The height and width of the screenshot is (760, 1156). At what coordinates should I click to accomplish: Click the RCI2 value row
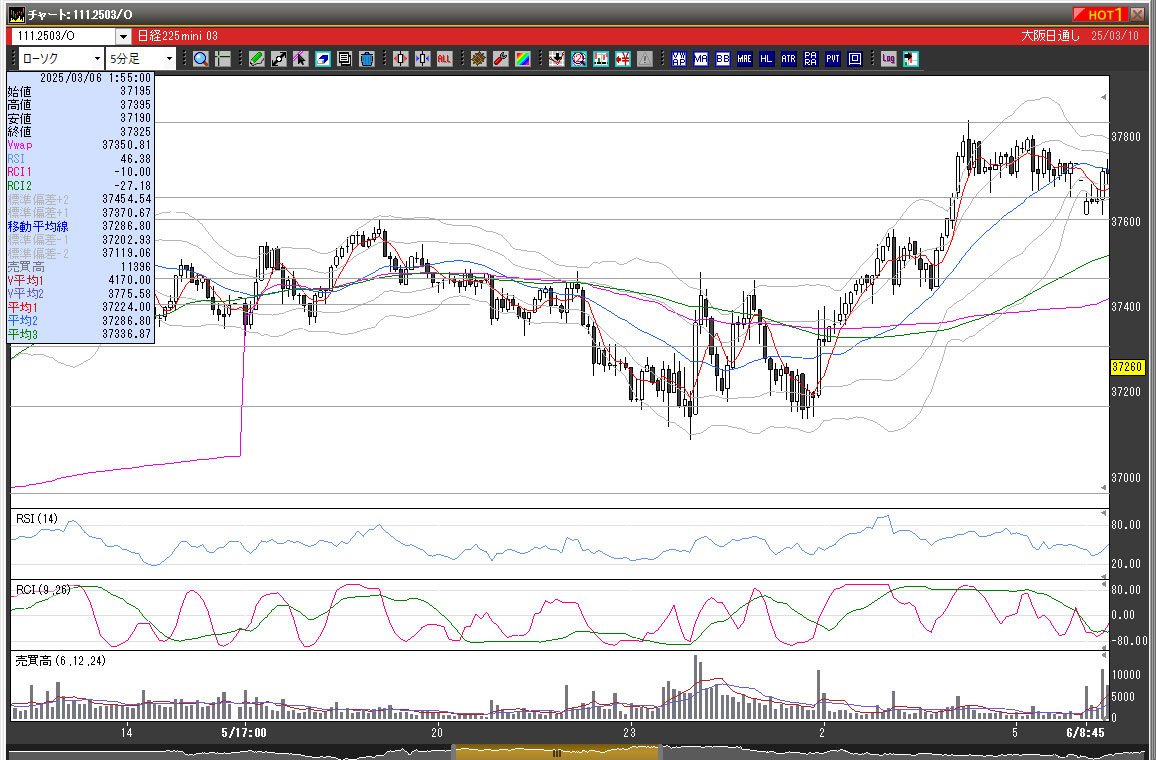coord(80,186)
